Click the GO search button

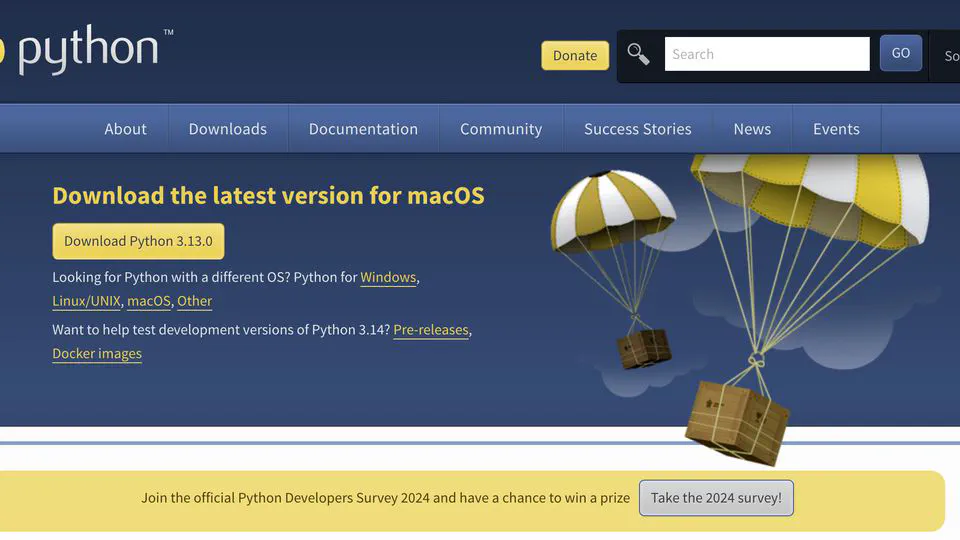pos(901,53)
